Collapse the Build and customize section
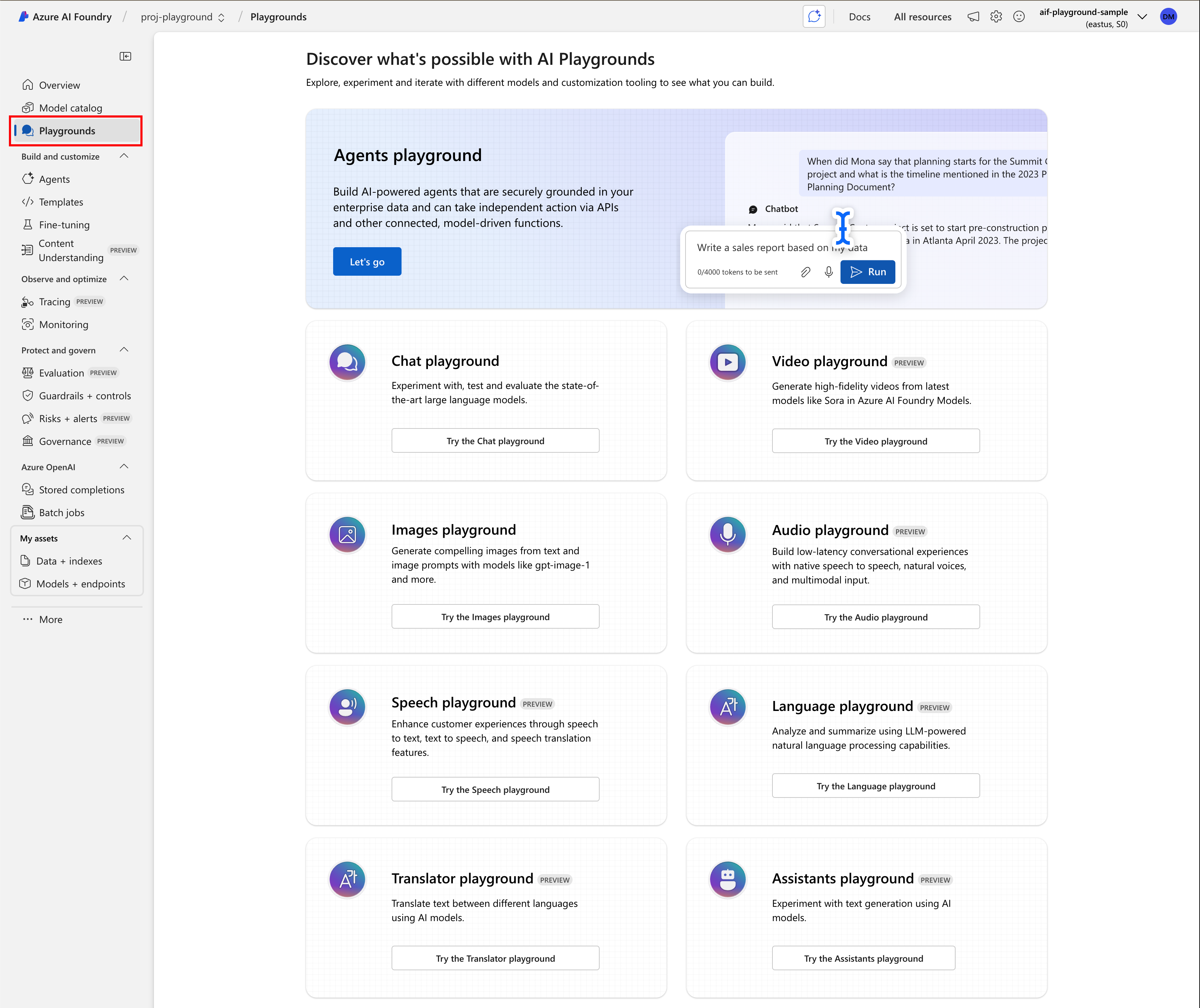The width and height of the screenshot is (1200, 1008). (124, 156)
